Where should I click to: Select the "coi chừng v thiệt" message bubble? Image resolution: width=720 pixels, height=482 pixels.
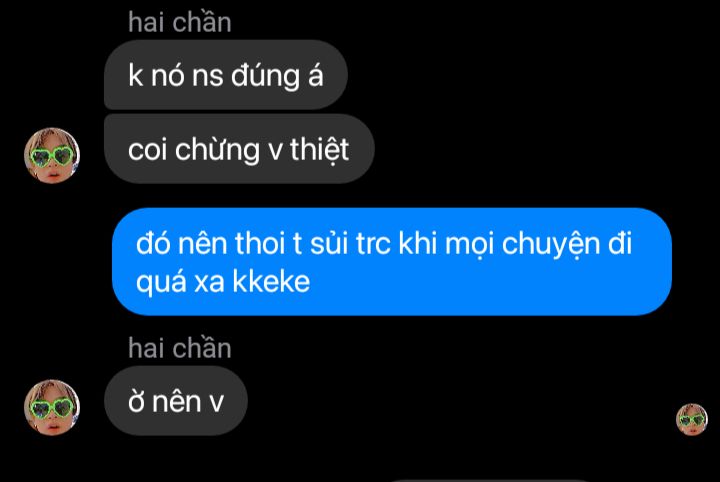click(x=239, y=149)
